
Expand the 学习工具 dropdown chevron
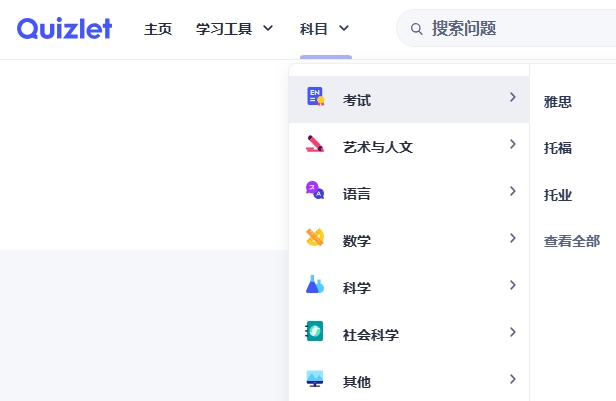pyautogui.click(x=267, y=29)
